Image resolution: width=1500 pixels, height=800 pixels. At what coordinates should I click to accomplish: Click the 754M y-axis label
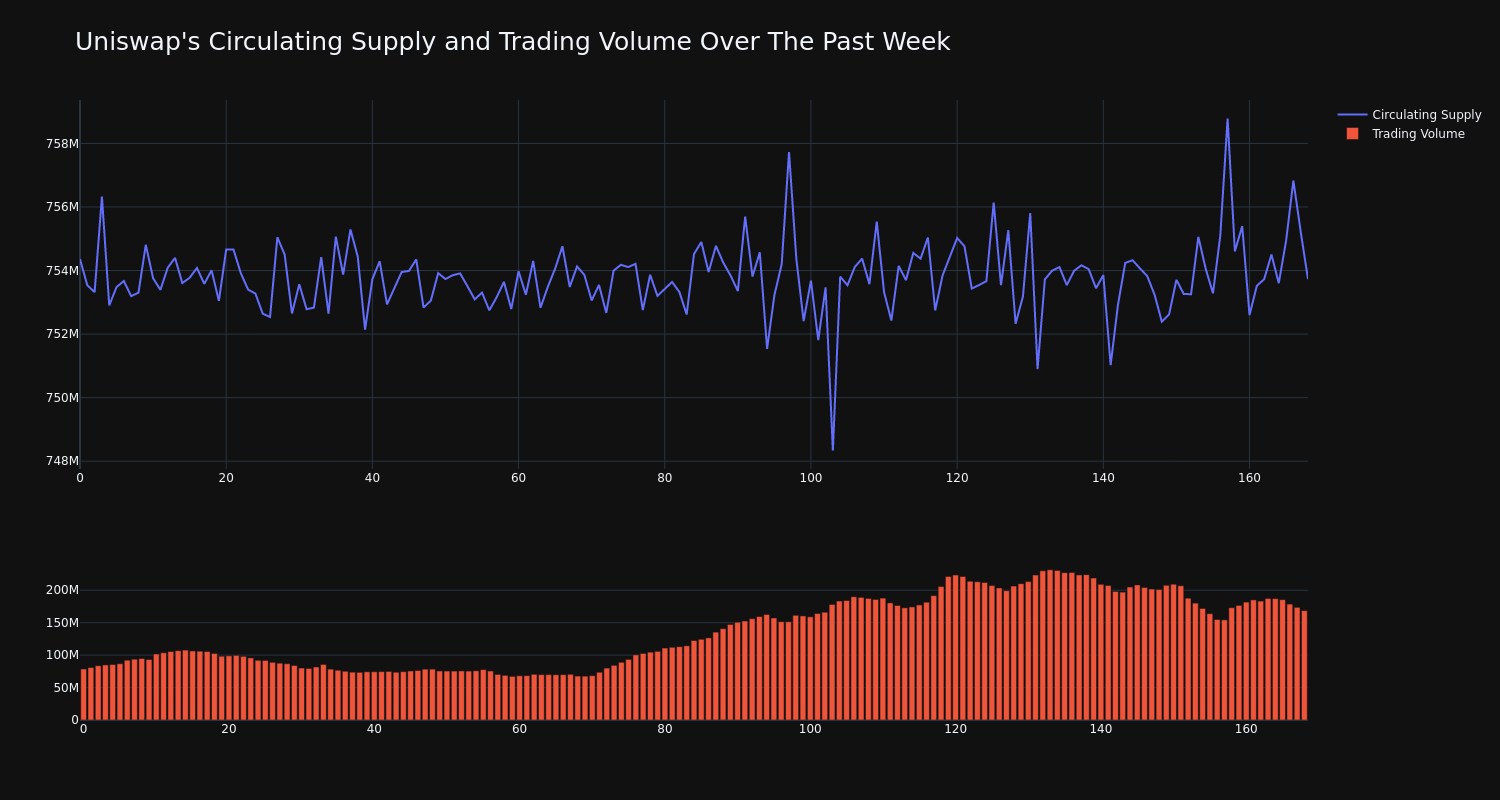click(x=62, y=270)
